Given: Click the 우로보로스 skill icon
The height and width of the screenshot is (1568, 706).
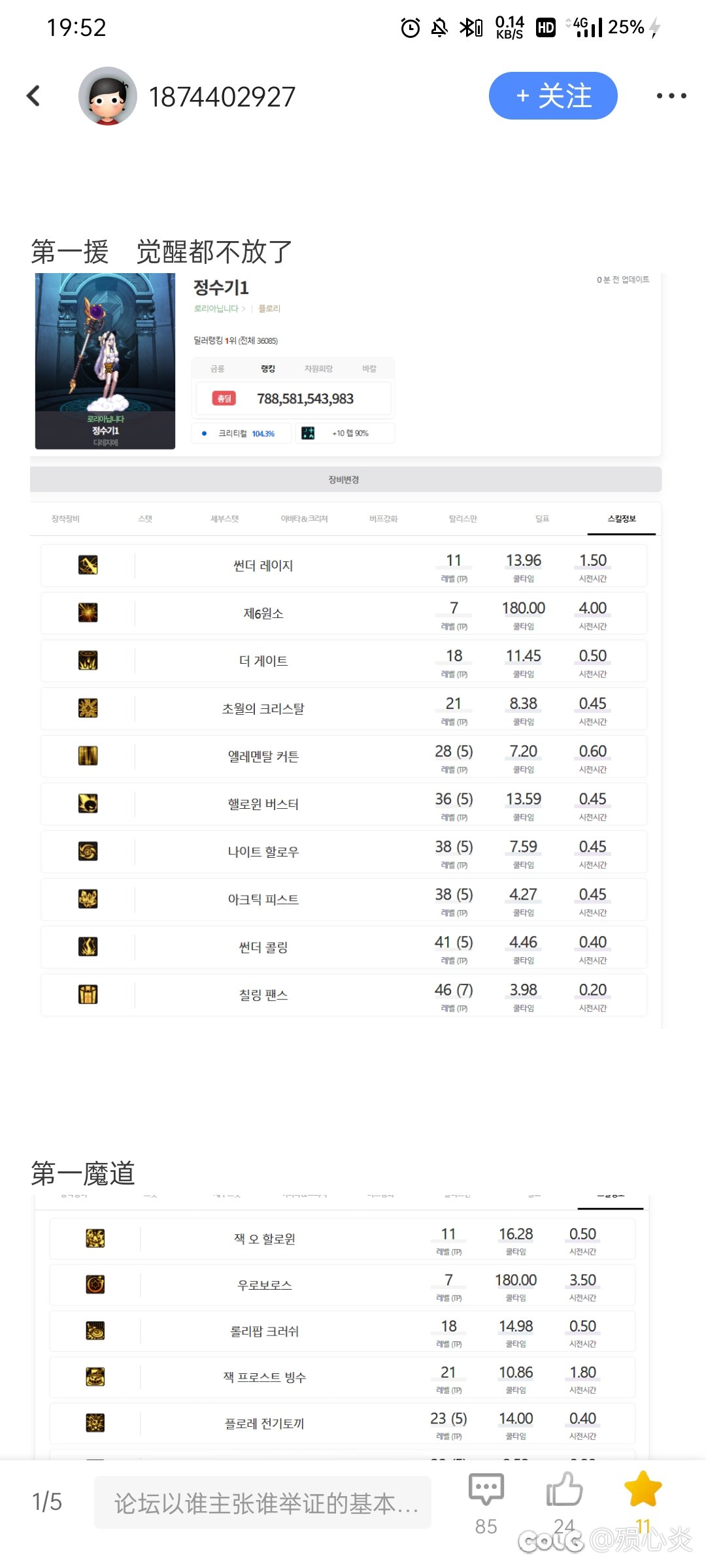Looking at the screenshot, I should [x=95, y=1284].
